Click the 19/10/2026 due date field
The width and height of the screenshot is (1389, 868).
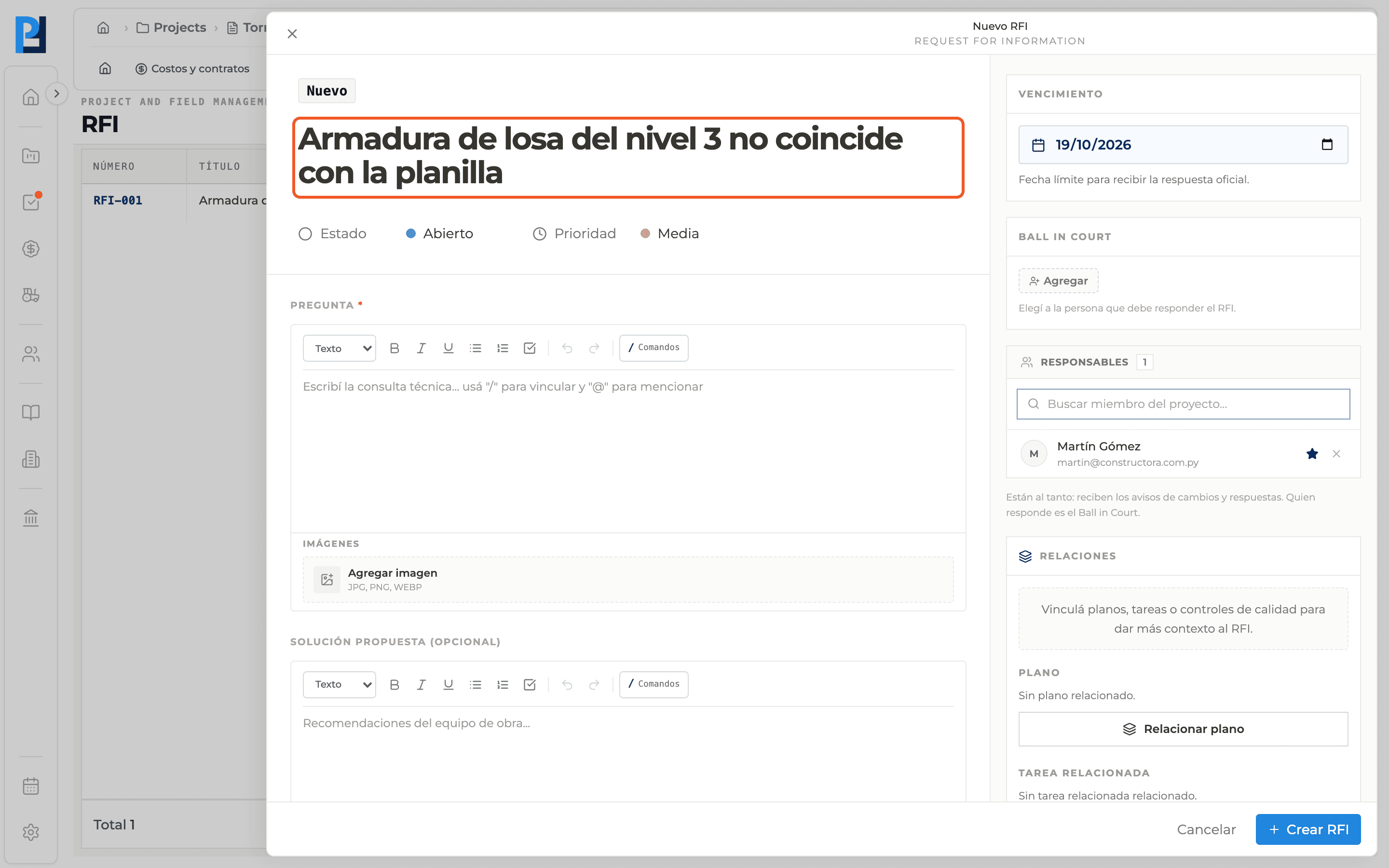[x=1183, y=145]
